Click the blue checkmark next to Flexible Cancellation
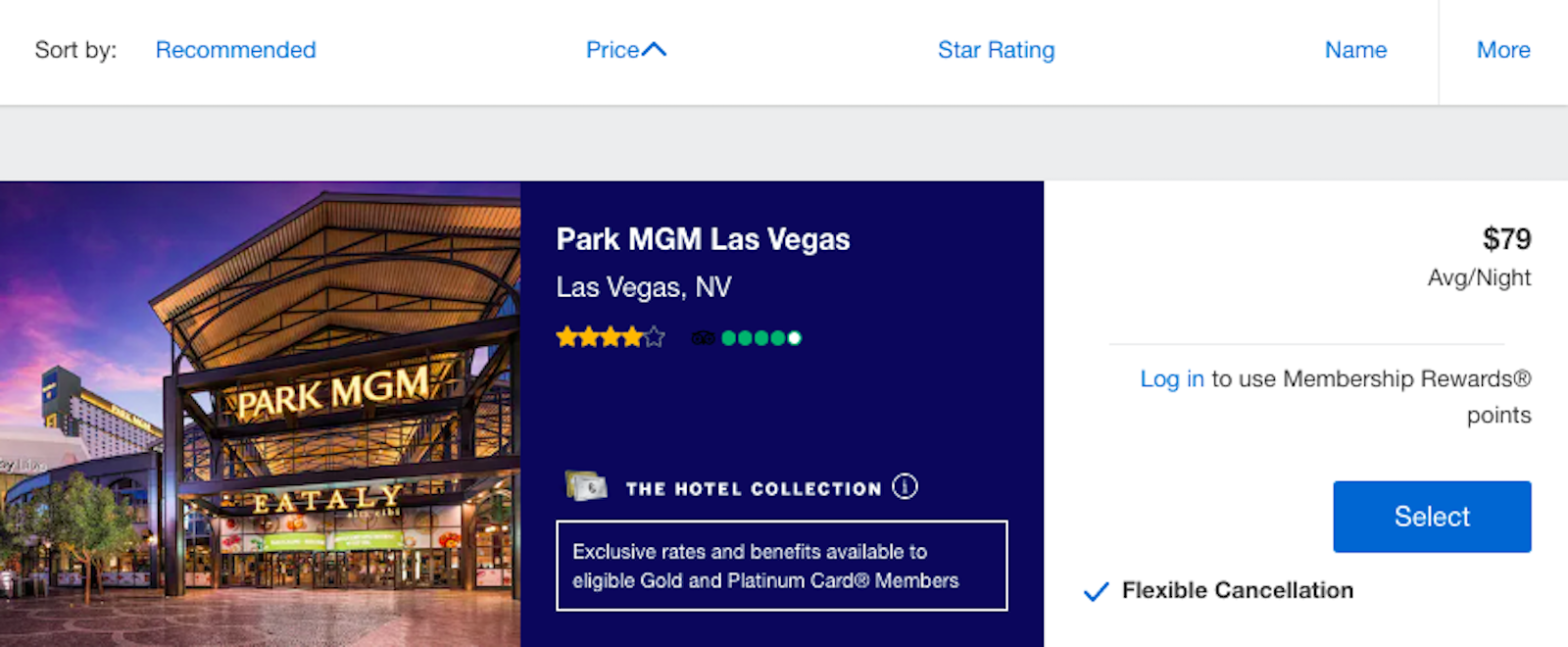The image size is (1568, 647). [x=1095, y=591]
